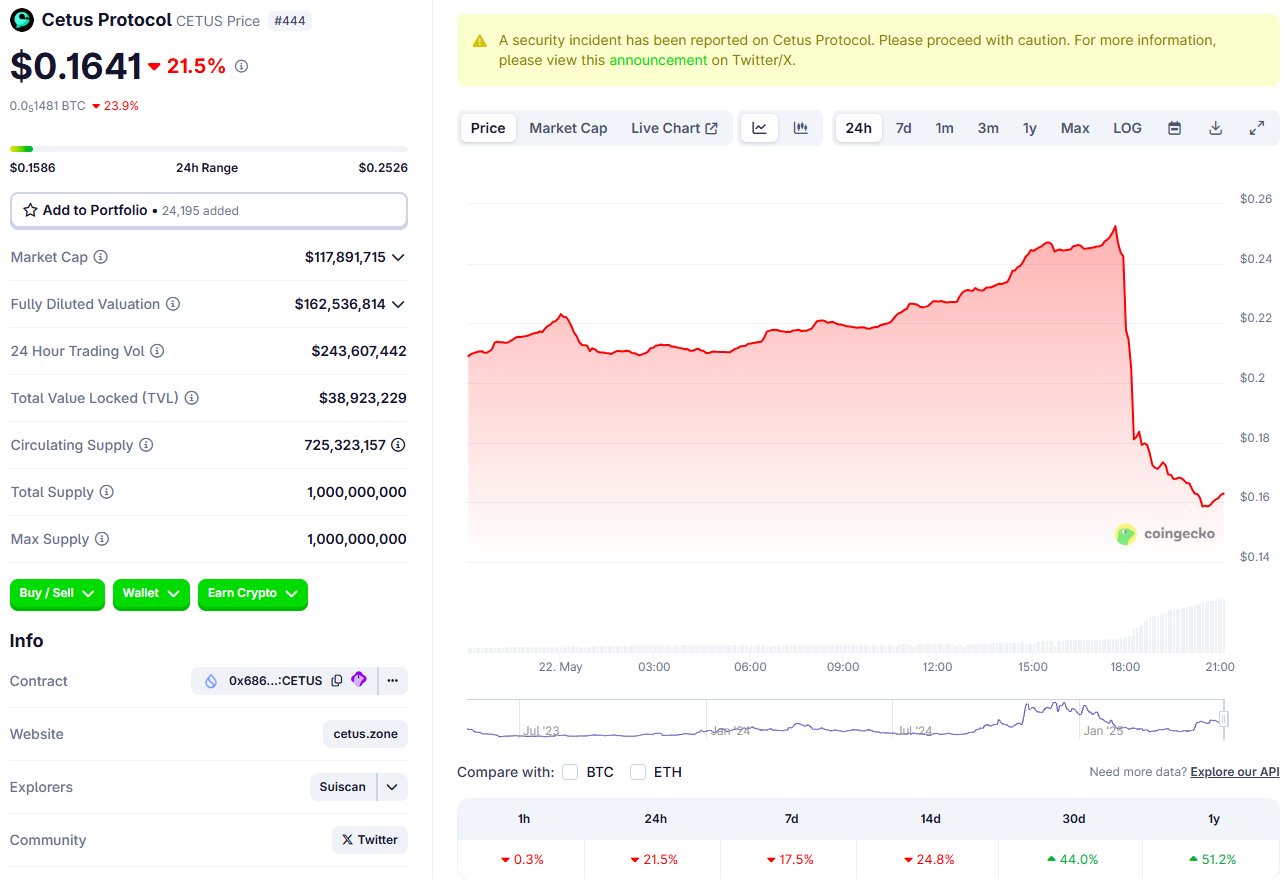Switch to candlestick chart view
Screen dimensions: 1286x879
pyautogui.click(x=801, y=128)
